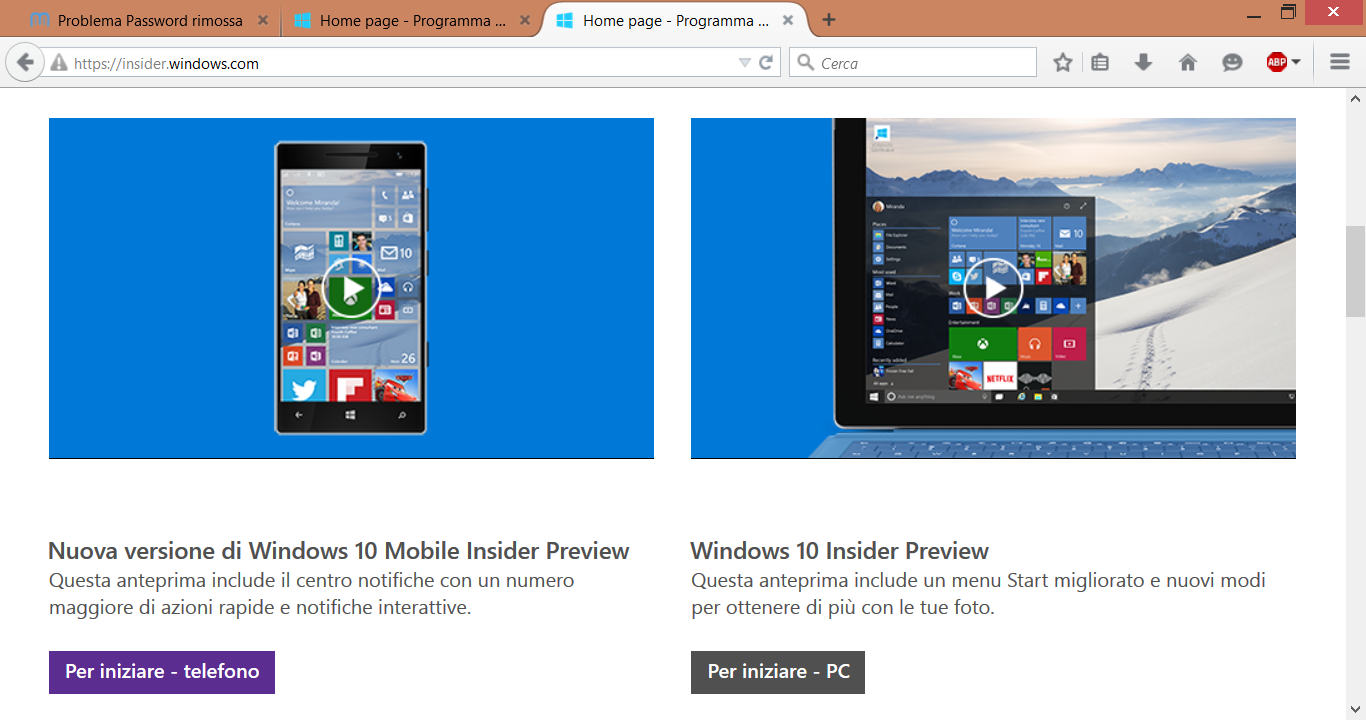Click Nuova versione di Windows 10 Mobile heading

point(339,551)
